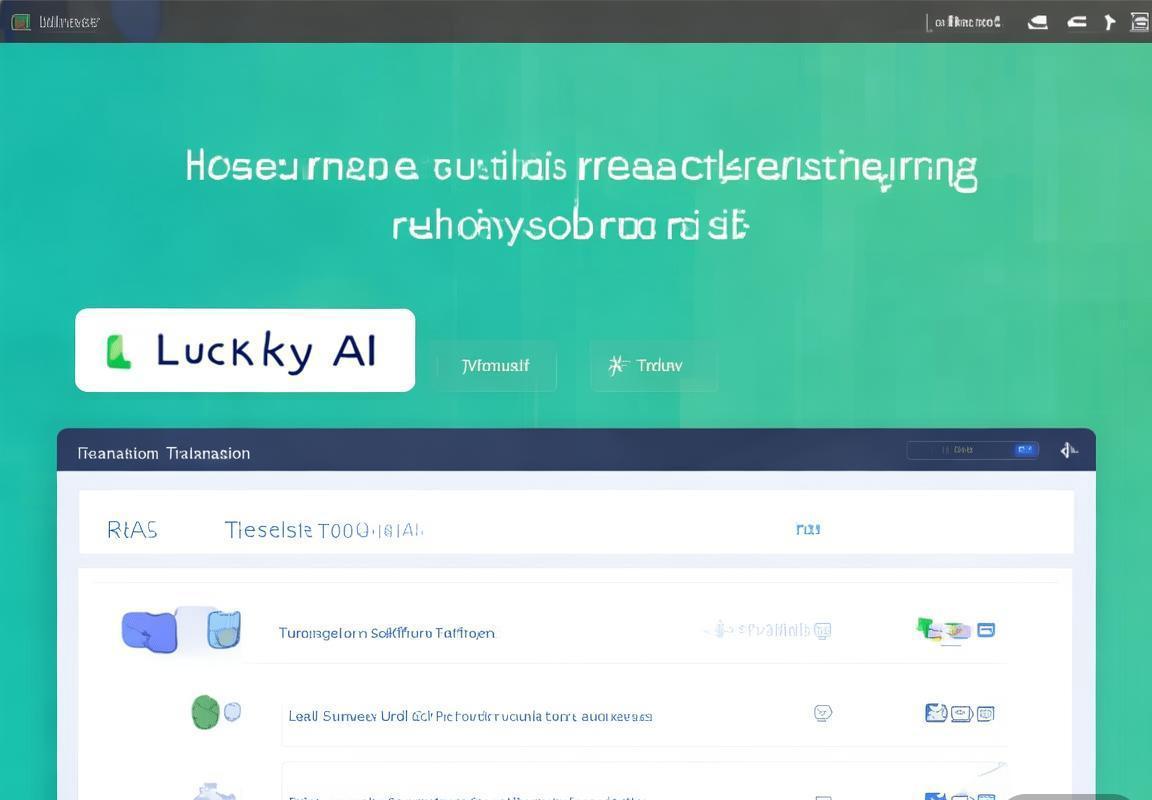This screenshot has width=1152, height=800.
Task: Click the small blue link in the tab row
Action: coord(808,529)
